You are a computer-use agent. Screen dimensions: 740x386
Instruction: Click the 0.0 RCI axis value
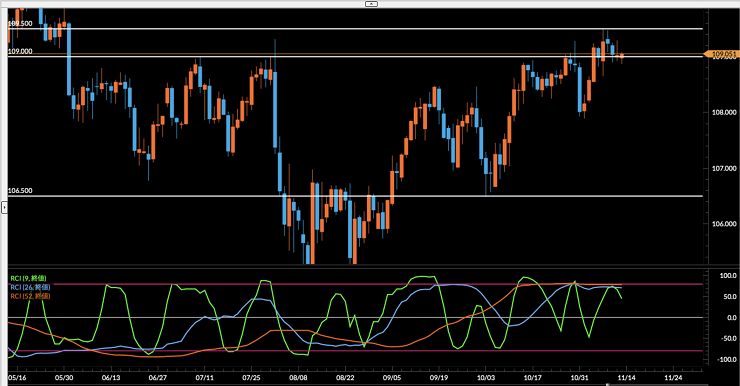coord(732,318)
